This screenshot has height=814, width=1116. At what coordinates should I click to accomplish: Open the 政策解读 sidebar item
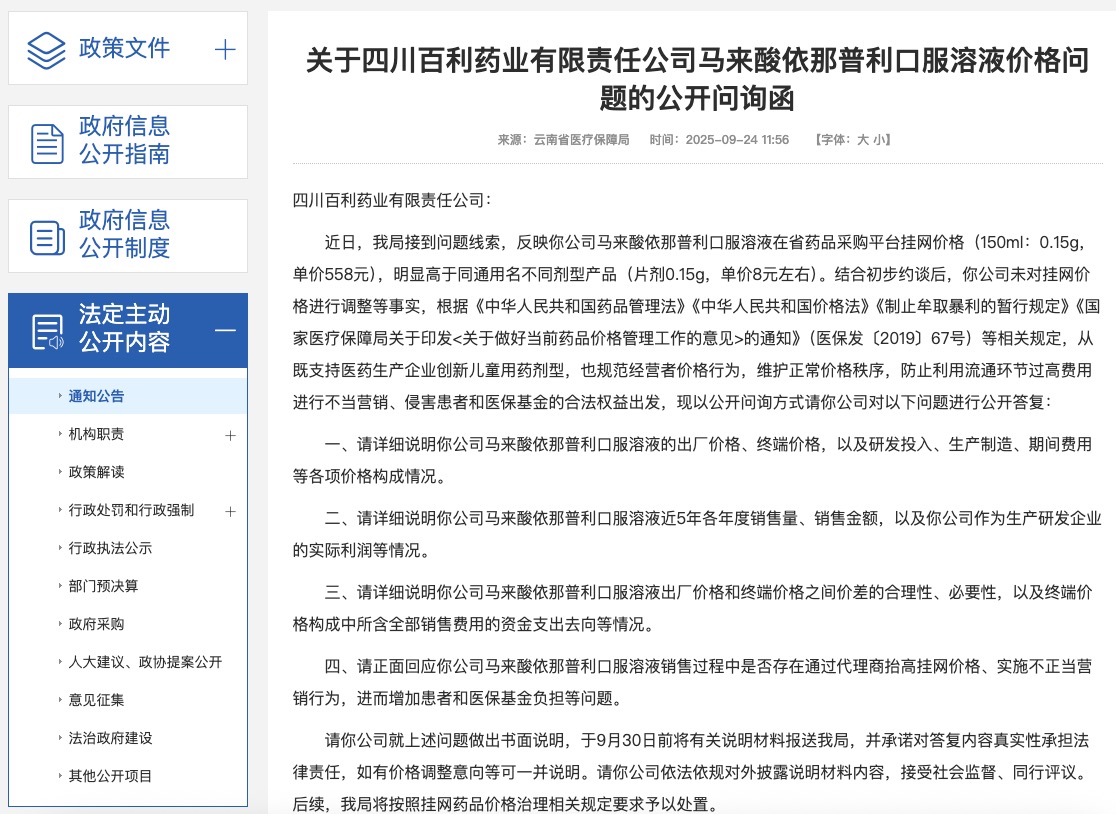[x=96, y=472]
